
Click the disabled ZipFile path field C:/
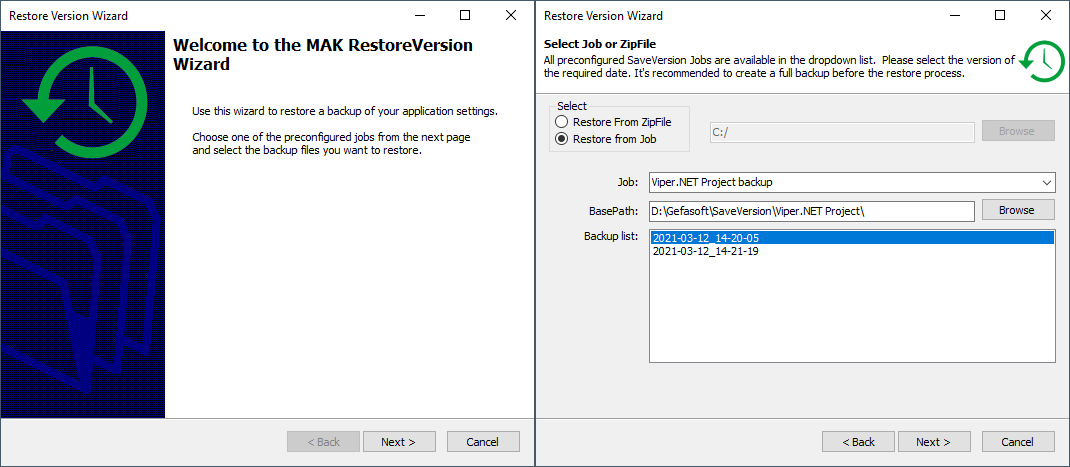click(x=841, y=132)
